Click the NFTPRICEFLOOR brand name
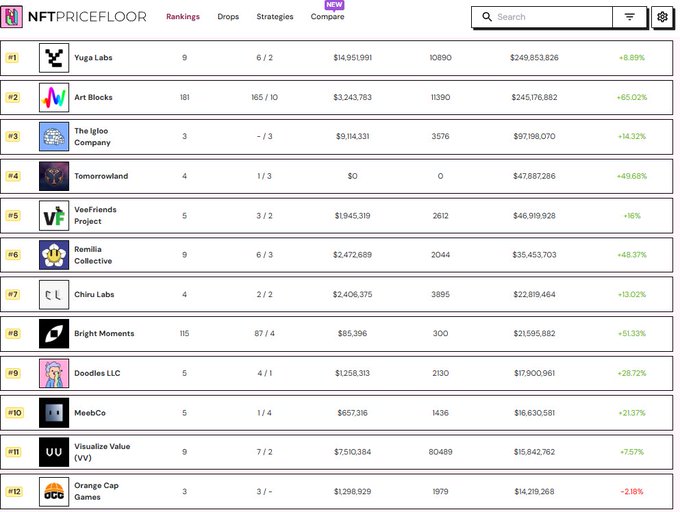The width and height of the screenshot is (680, 512). pyautogui.click(x=87, y=17)
